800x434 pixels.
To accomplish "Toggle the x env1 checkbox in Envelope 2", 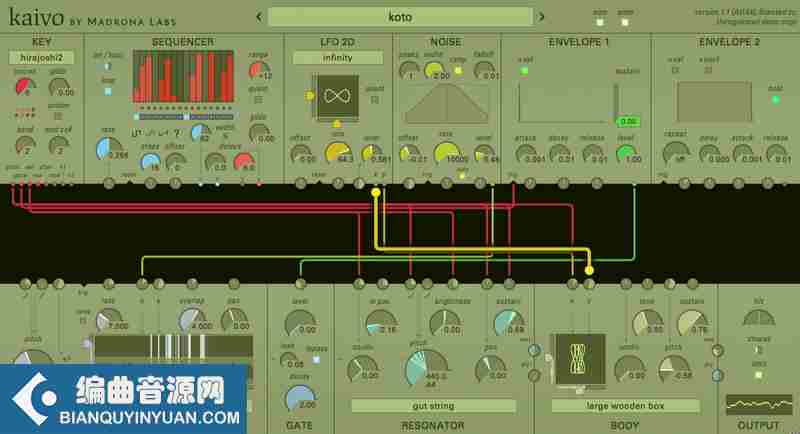I will 708,70.
